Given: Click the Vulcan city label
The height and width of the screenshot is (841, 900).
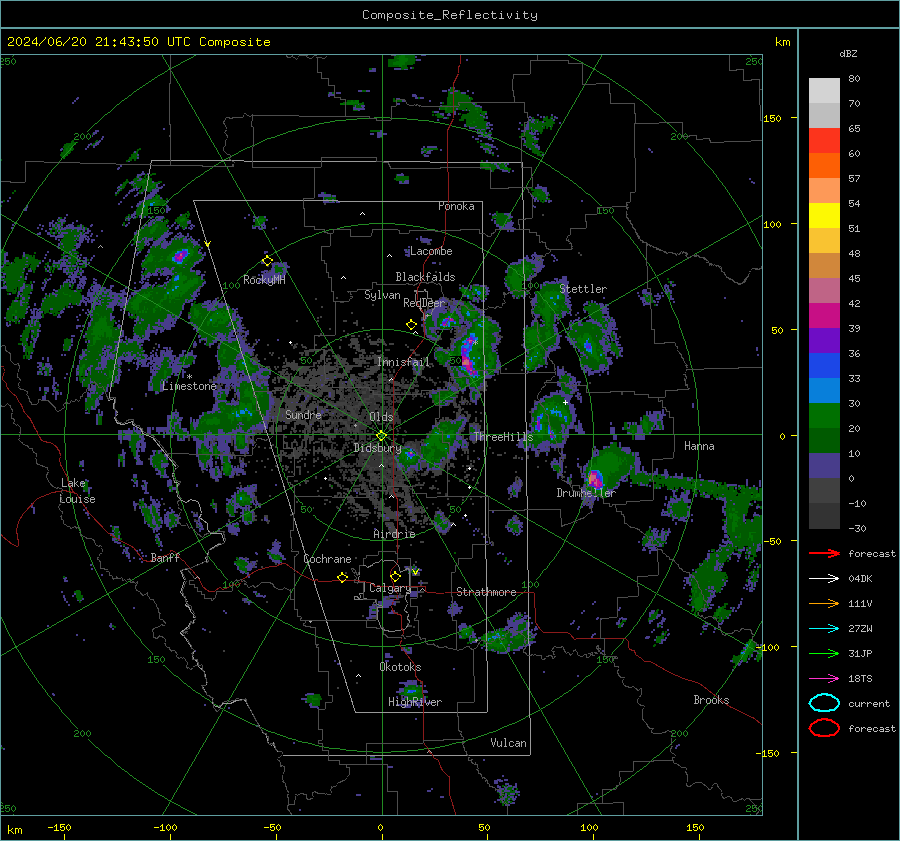Looking at the screenshot, I should 508,743.
